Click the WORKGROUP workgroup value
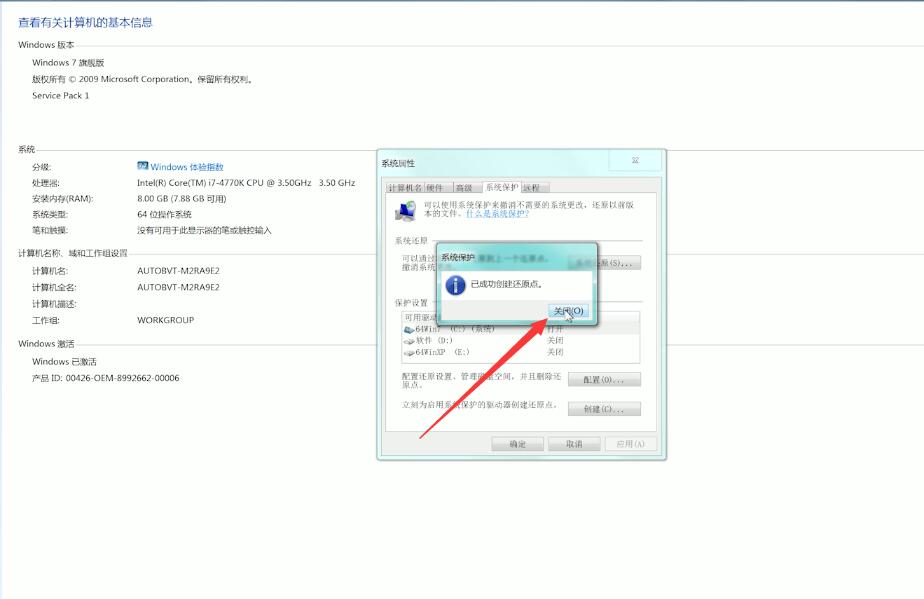 [x=166, y=320]
